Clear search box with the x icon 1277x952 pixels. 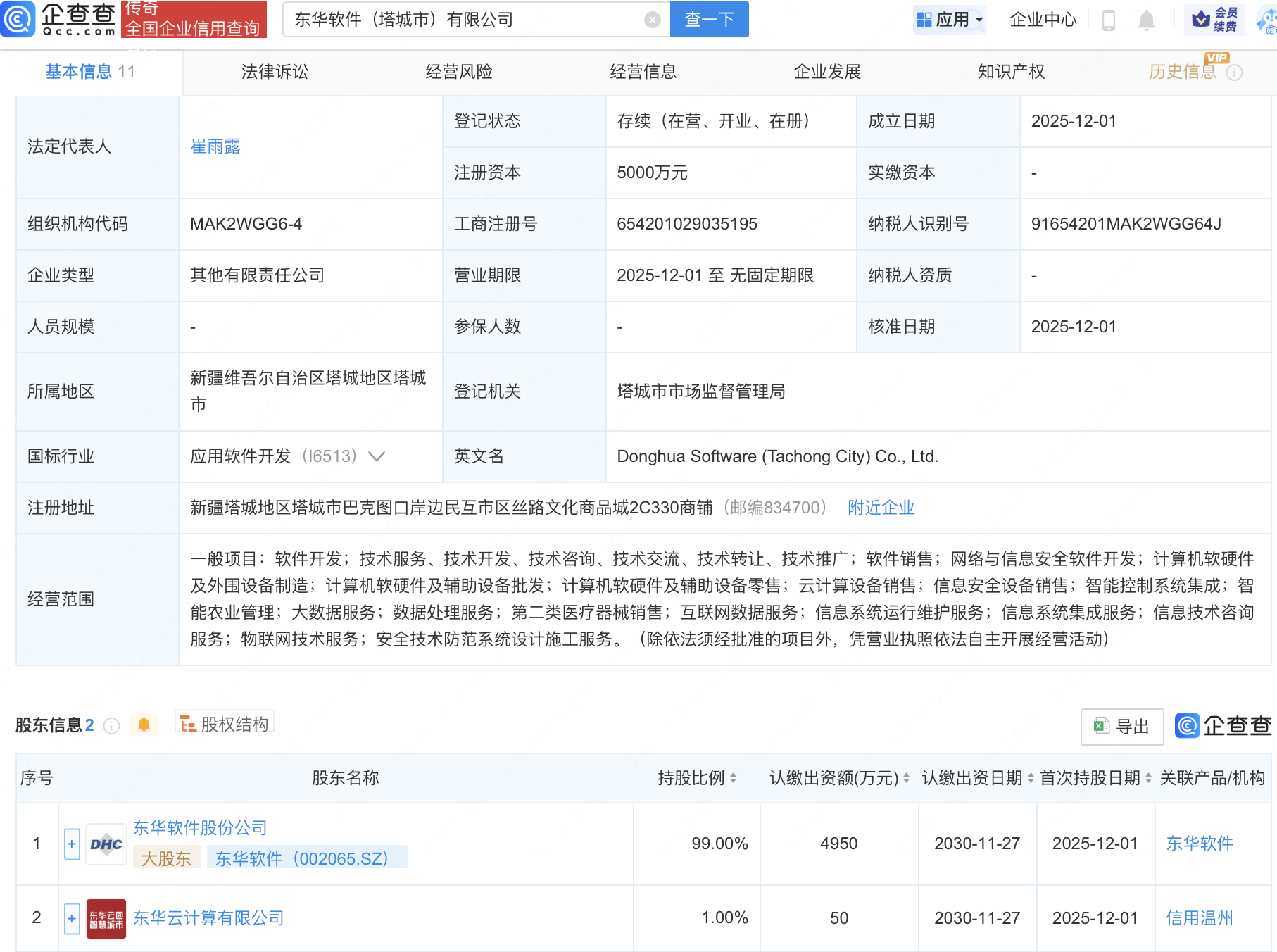(x=653, y=19)
